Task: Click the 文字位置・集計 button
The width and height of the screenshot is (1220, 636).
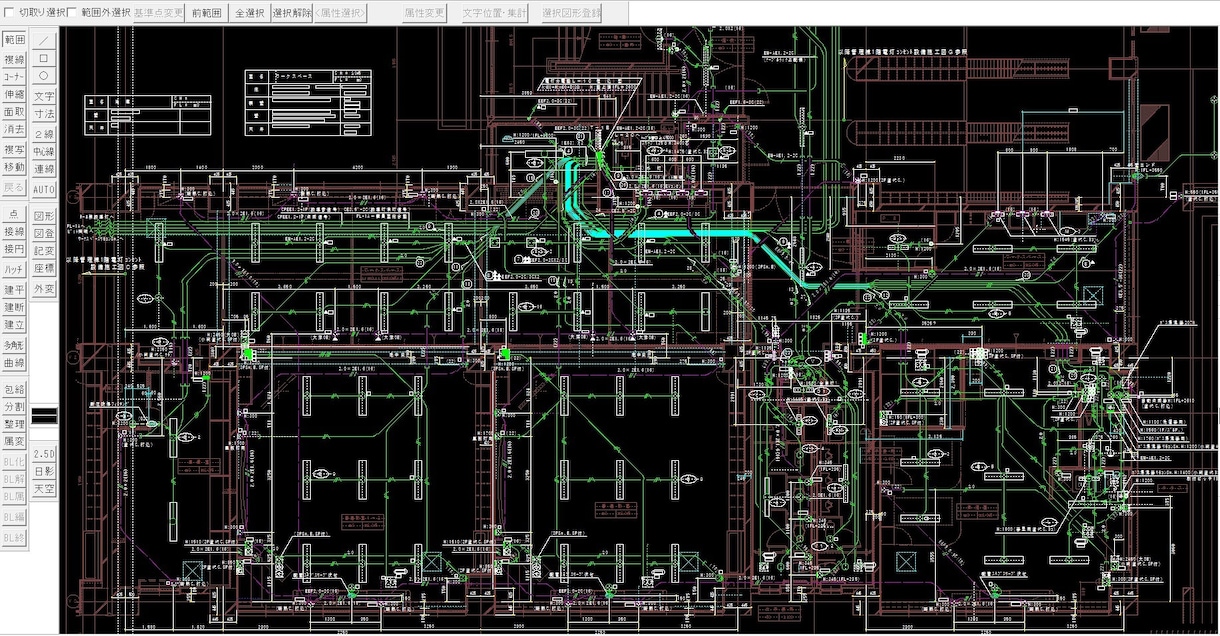Action: 494,13
